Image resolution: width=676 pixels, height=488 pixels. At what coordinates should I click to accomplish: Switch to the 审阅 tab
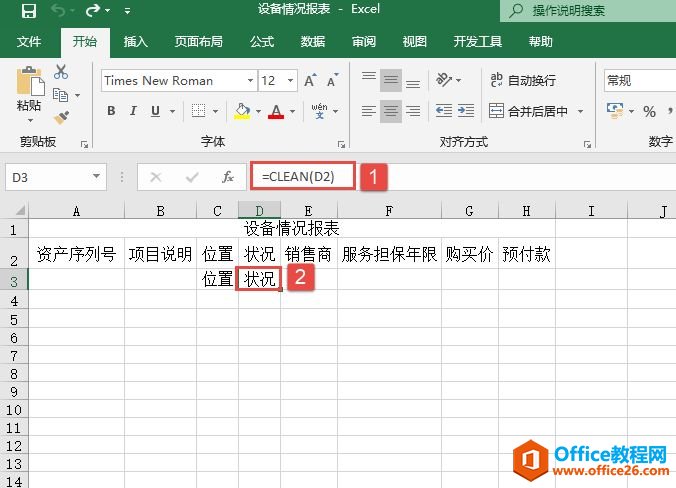364,42
